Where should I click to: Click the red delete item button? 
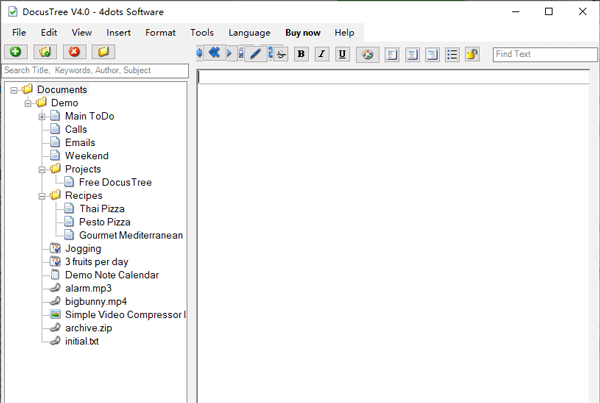click(74, 52)
